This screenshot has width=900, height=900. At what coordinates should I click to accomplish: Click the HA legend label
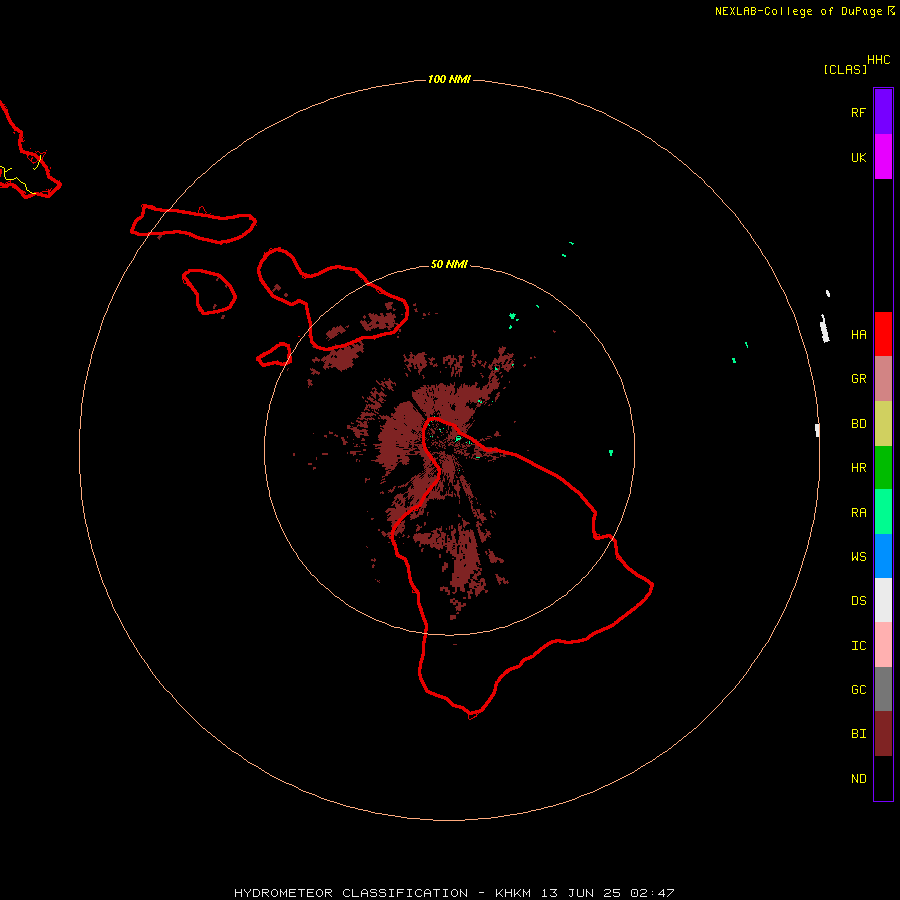tap(858, 335)
